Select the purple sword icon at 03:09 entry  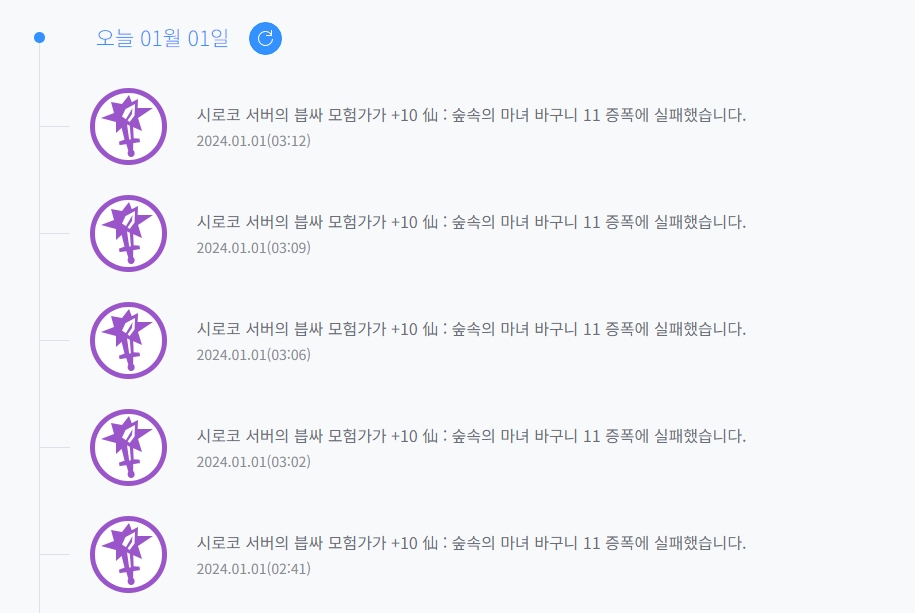tap(128, 233)
